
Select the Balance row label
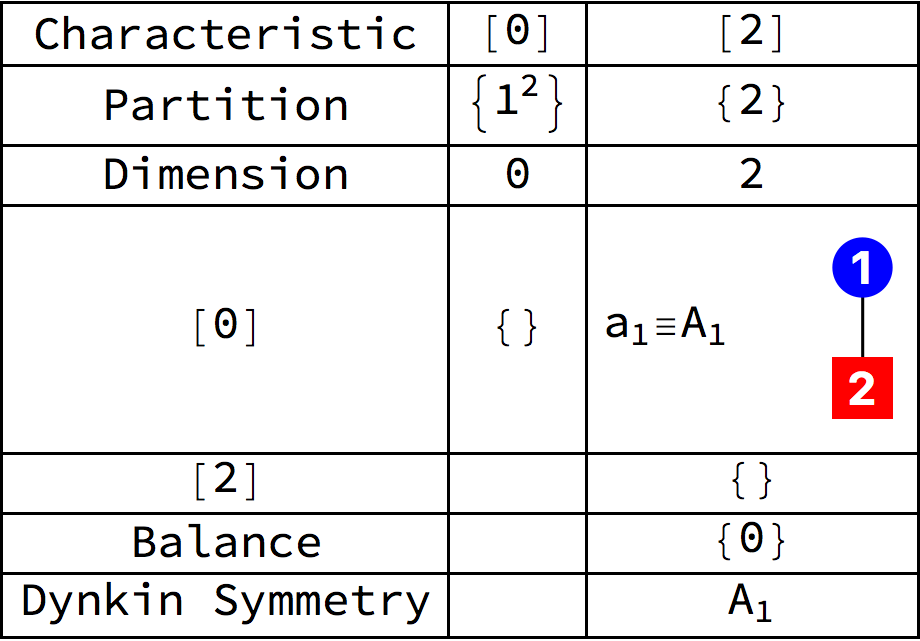tap(225, 542)
